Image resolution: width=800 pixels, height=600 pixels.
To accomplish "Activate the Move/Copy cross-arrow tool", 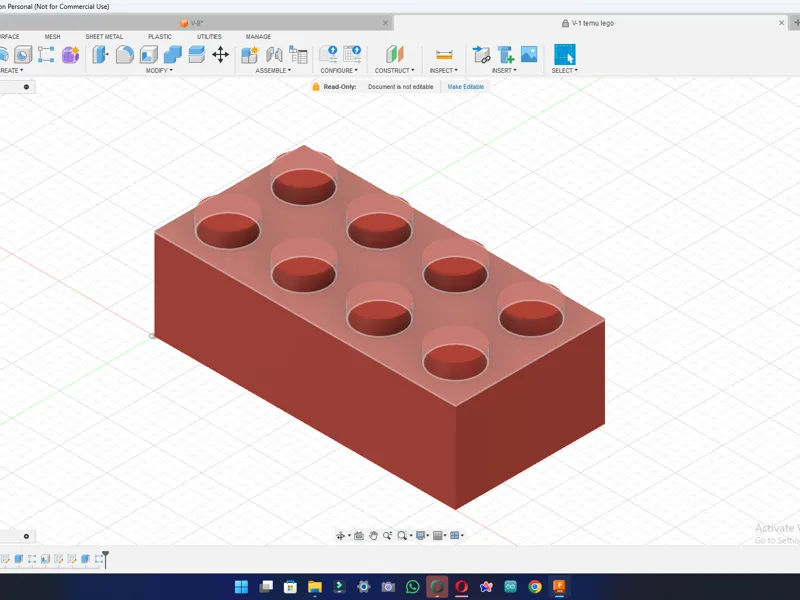I will click(220, 55).
